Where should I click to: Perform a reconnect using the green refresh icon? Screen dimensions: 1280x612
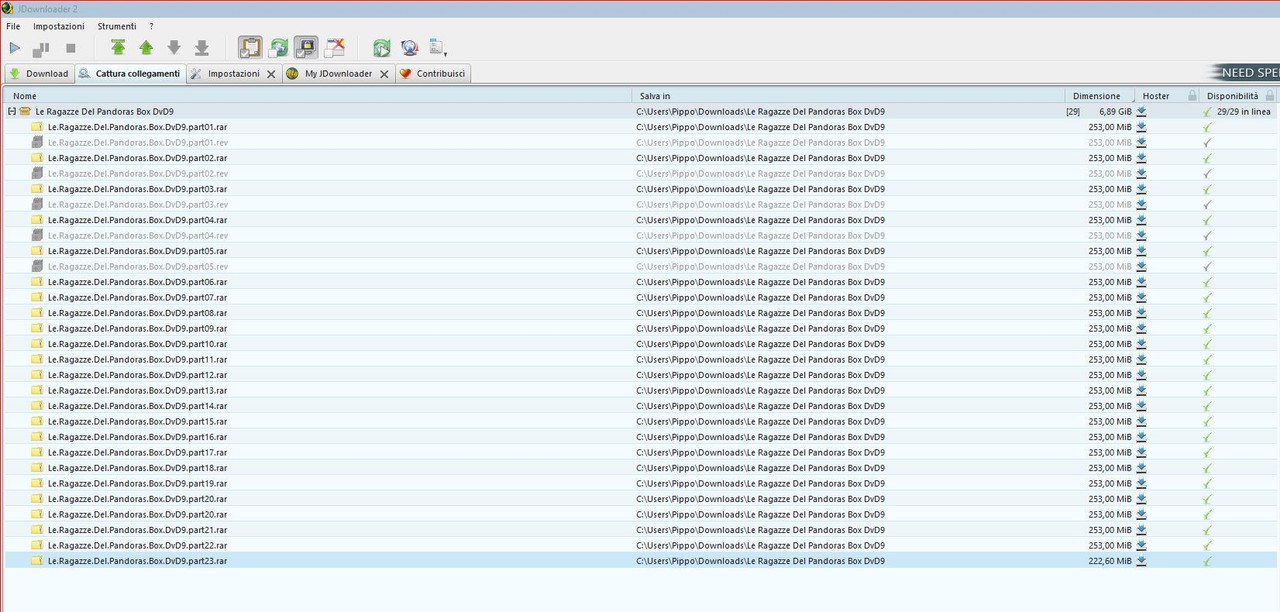[381, 48]
